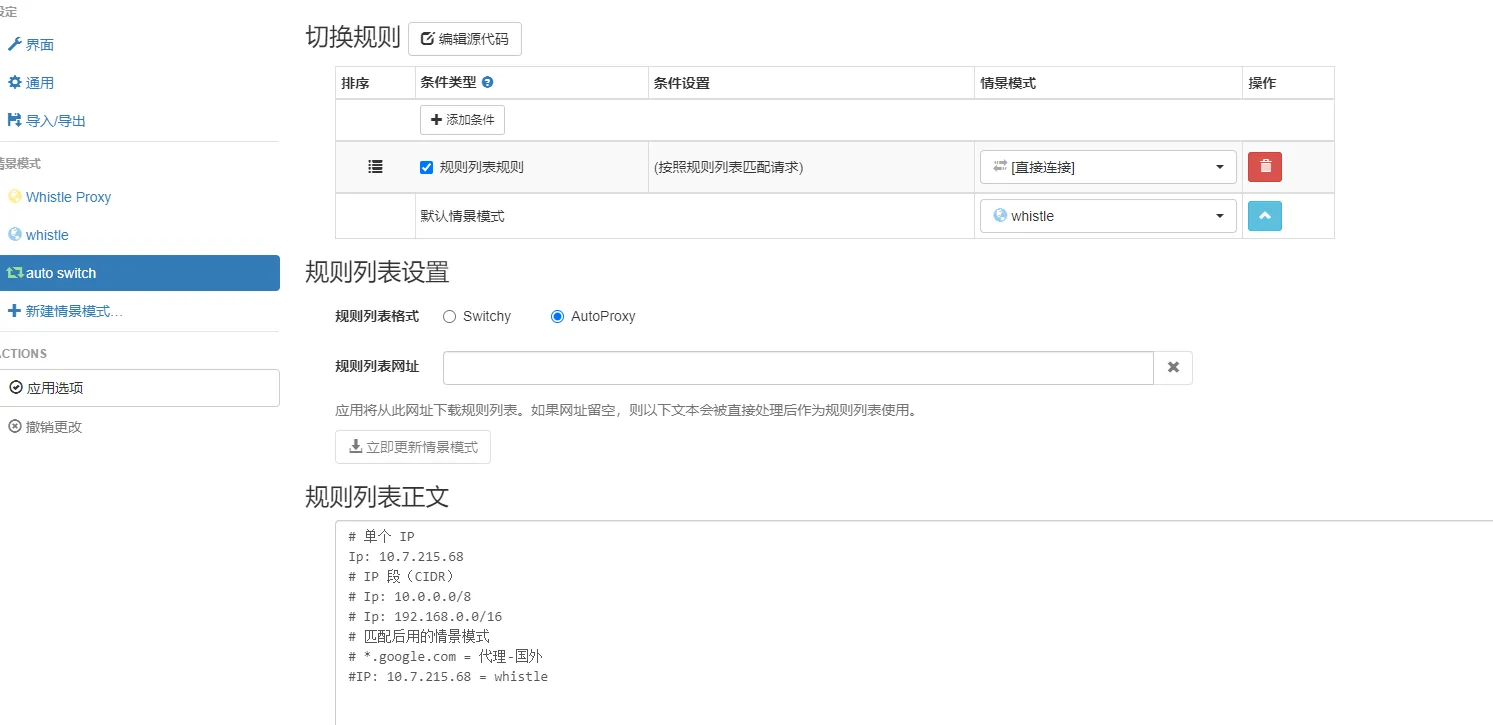This screenshot has width=1493, height=725.
Task: Click the rule list URL input field
Action: tap(798, 368)
